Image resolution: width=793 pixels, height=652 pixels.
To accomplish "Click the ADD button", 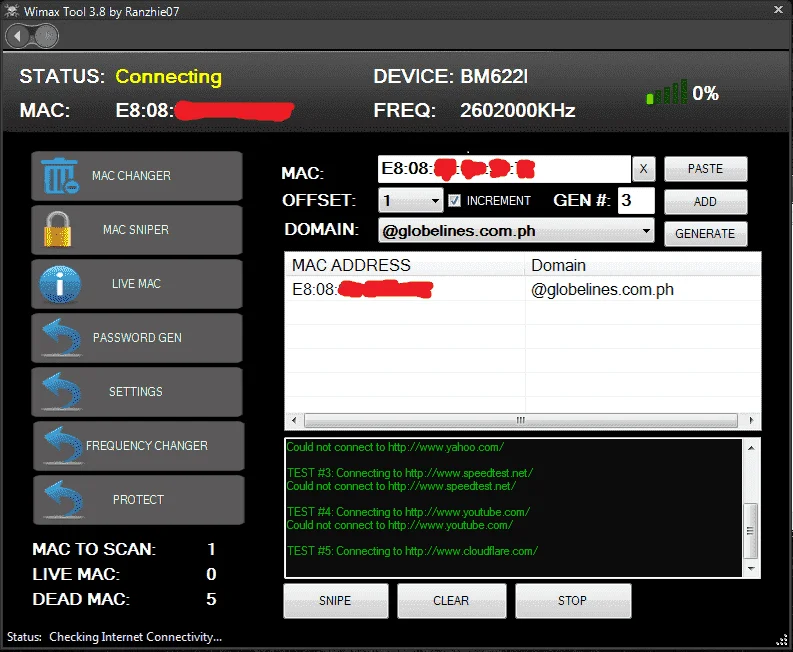I will click(706, 202).
